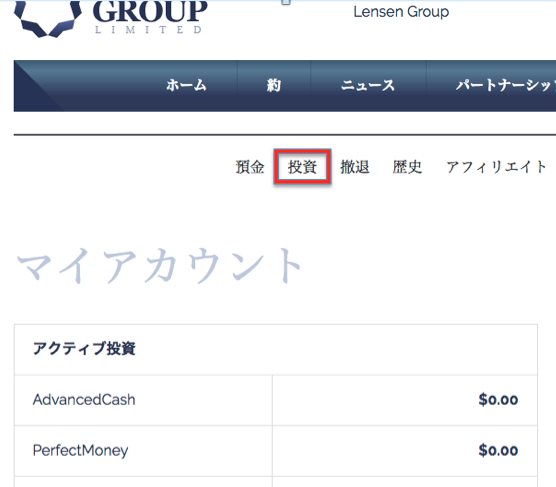Screen dimensions: 556x487
Task: Select the マイアカウント page heading
Action: 160,265
